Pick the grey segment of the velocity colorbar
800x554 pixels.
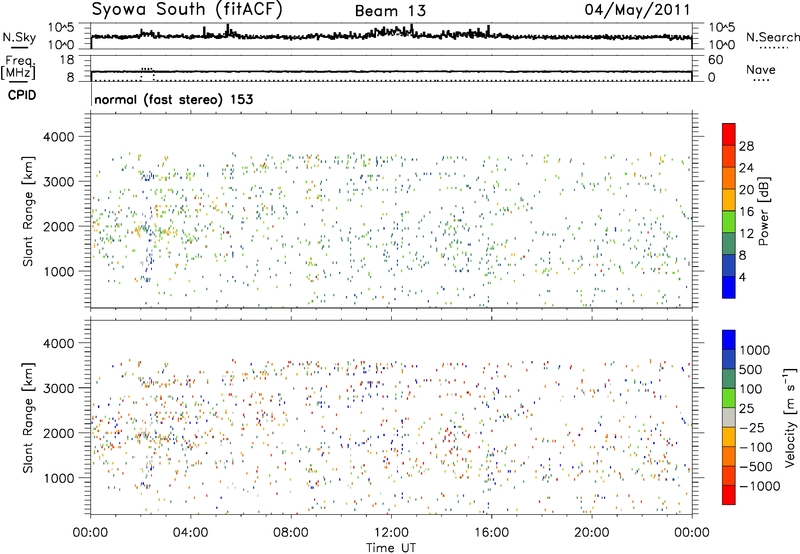(x=729, y=417)
